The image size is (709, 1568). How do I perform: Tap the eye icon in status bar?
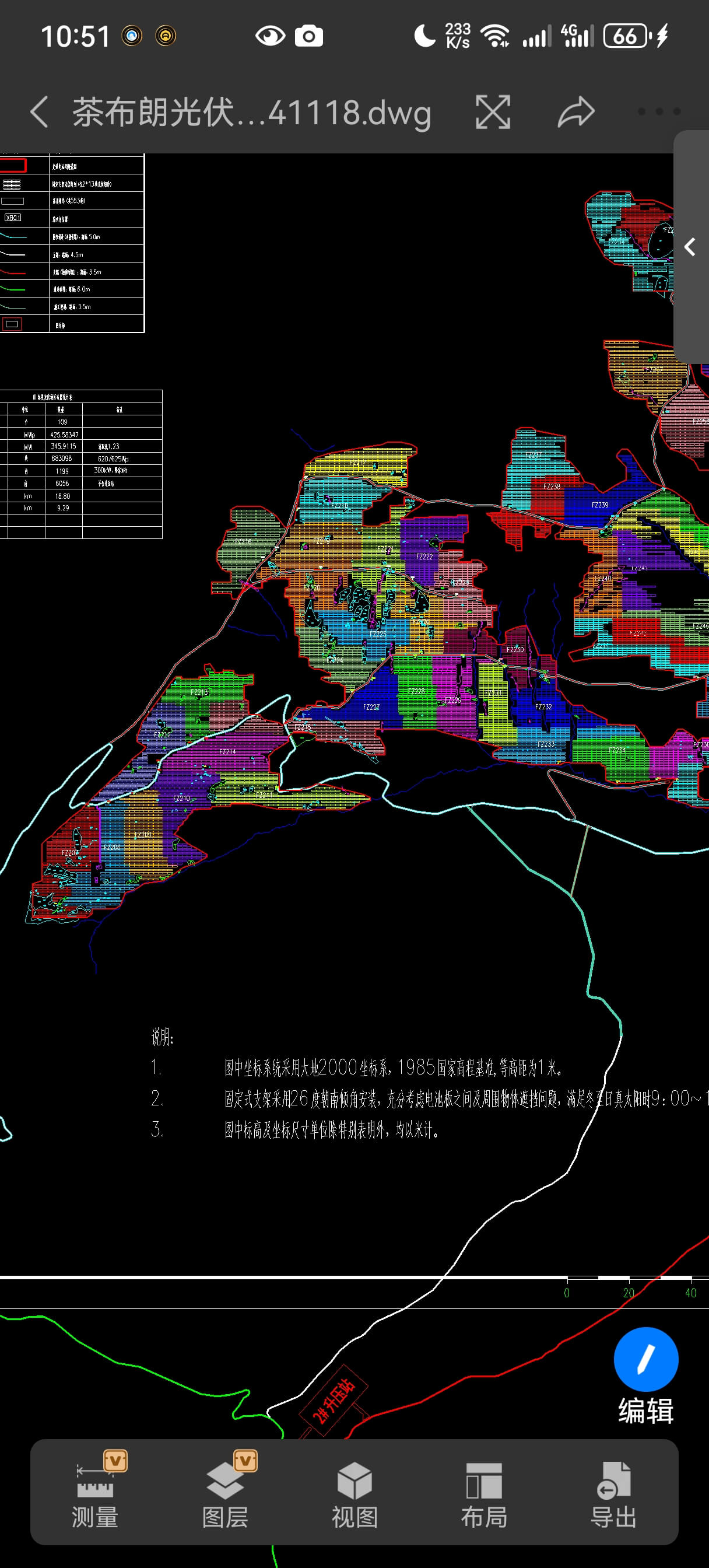point(270,36)
